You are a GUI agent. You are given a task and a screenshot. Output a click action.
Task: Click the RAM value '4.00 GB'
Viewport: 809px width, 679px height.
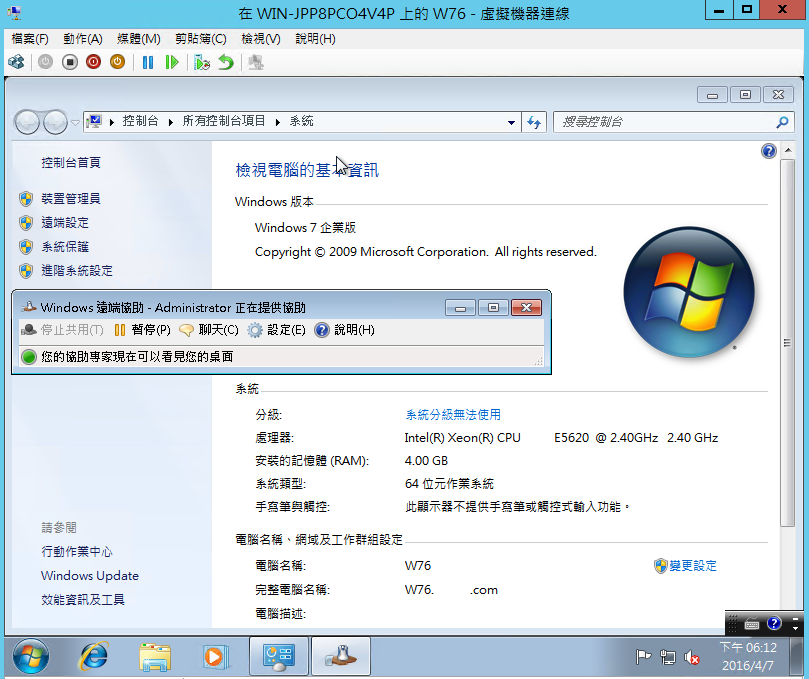point(426,461)
